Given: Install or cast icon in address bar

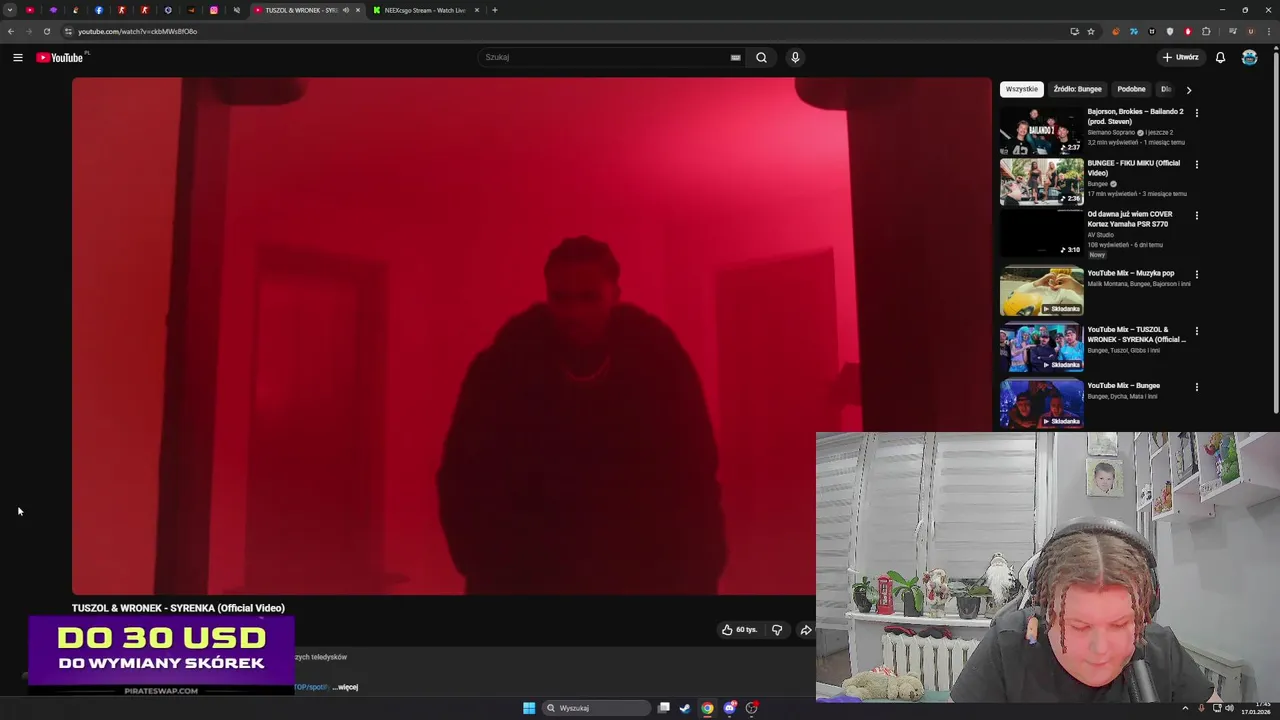Looking at the screenshot, I should click(x=1074, y=31).
